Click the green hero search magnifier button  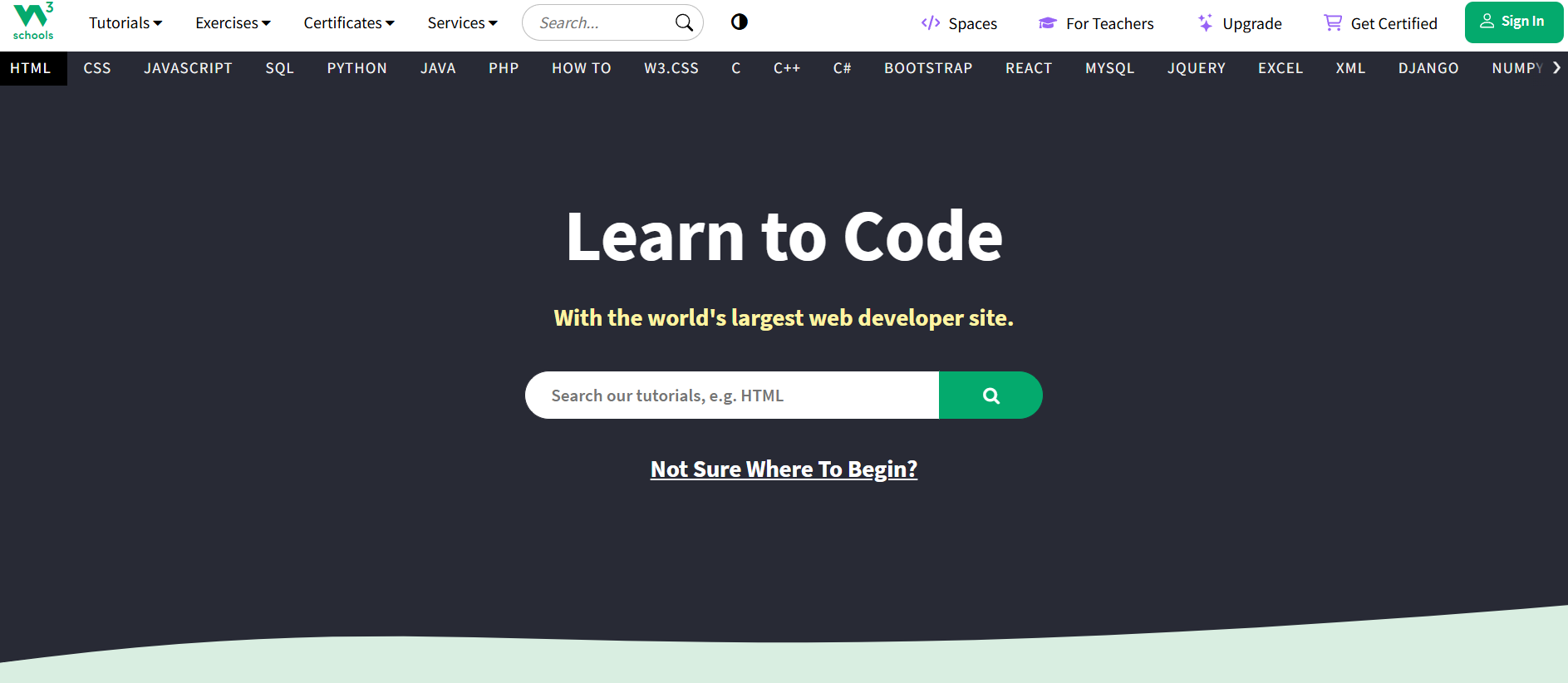pos(990,396)
